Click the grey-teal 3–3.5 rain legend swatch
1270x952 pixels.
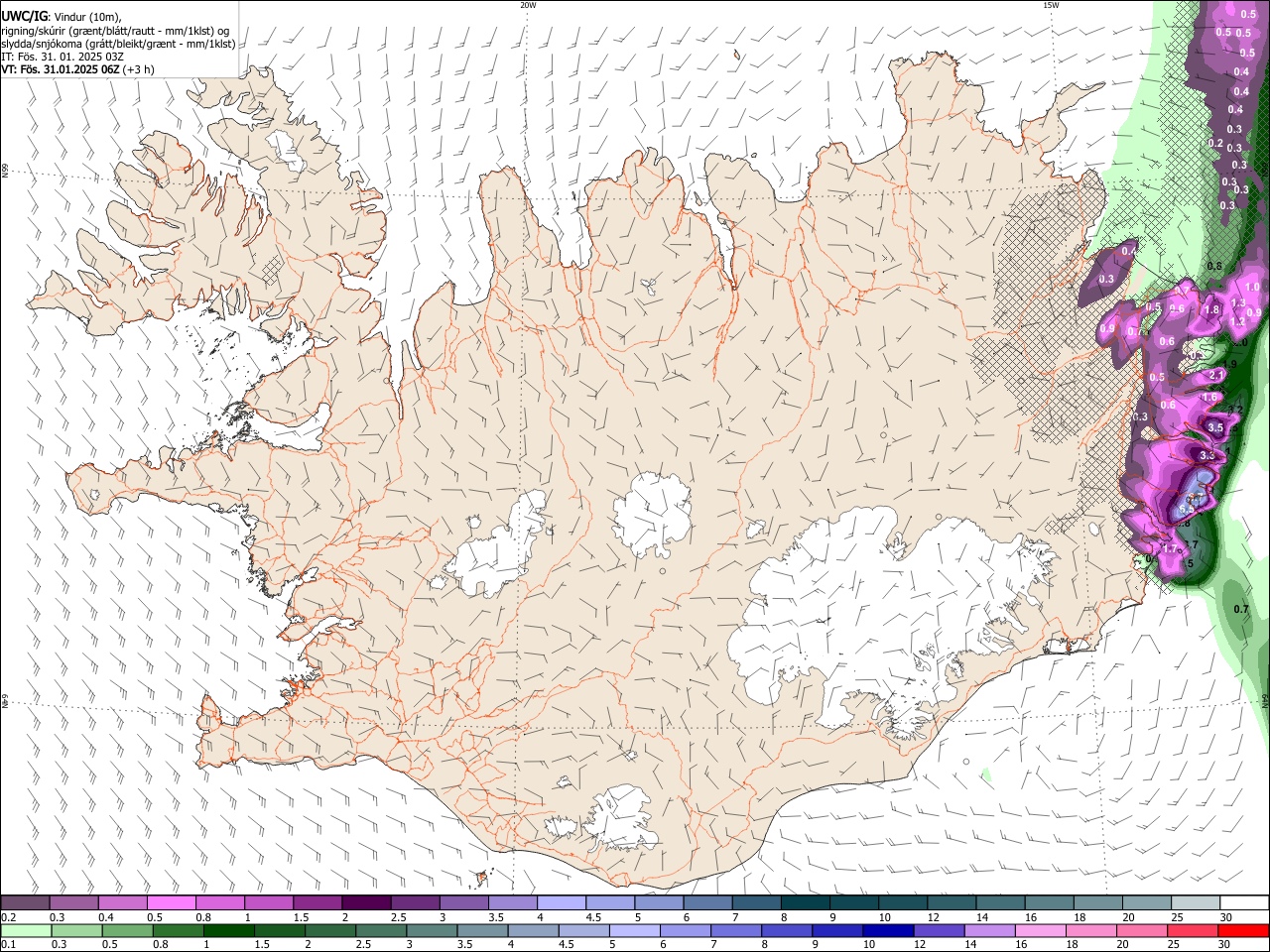click(x=433, y=930)
